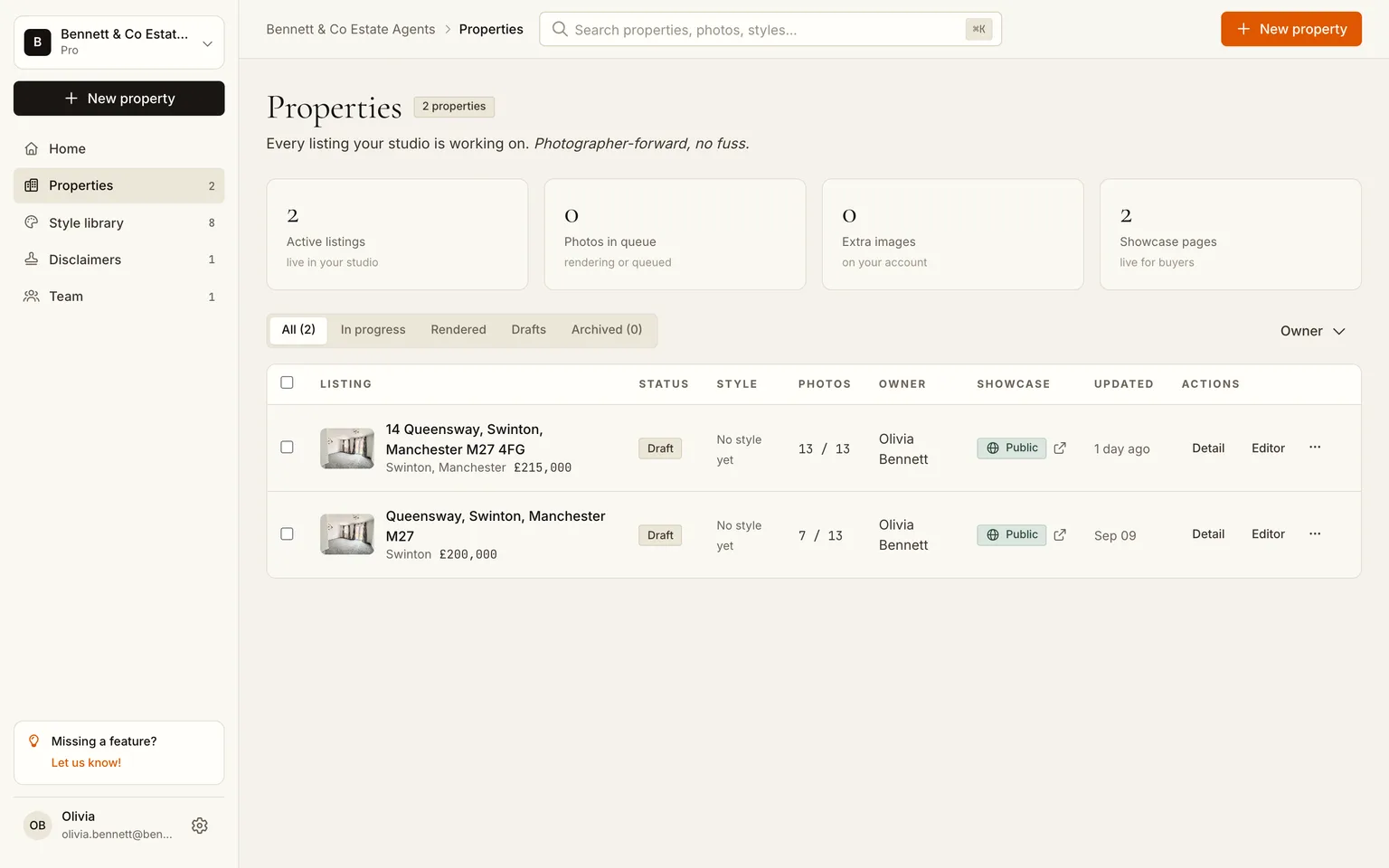The height and width of the screenshot is (868, 1389).
Task: Click the Public badge on Sep 09 row
Action: click(1011, 534)
